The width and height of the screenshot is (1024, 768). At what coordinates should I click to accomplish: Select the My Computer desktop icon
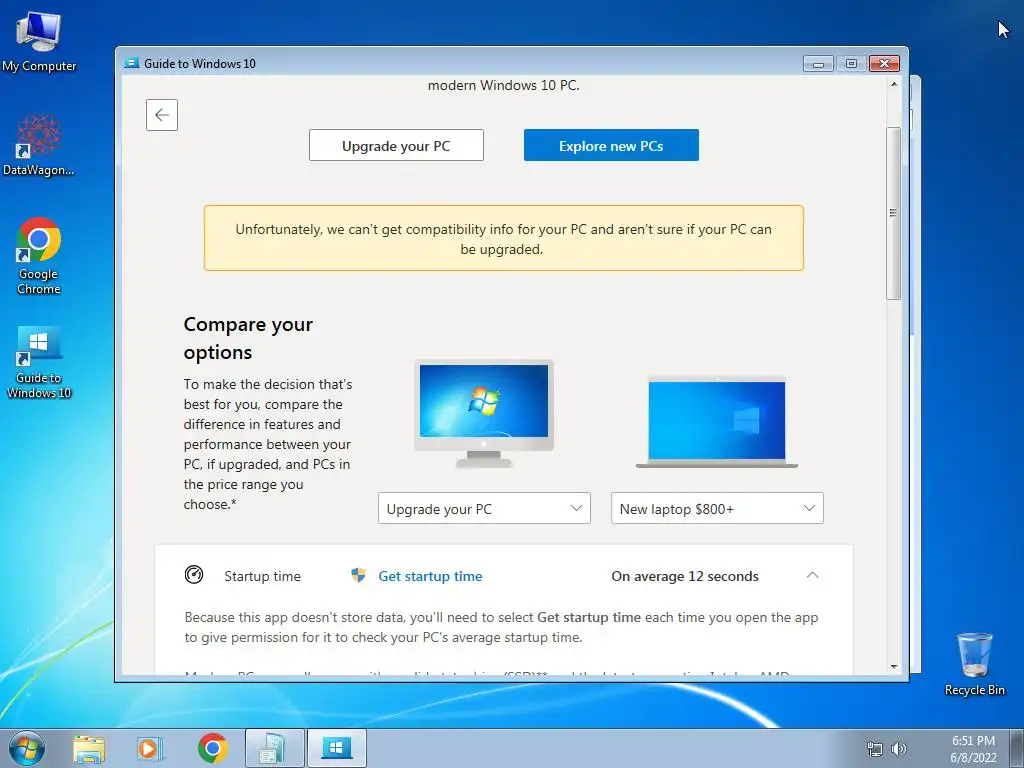39,40
